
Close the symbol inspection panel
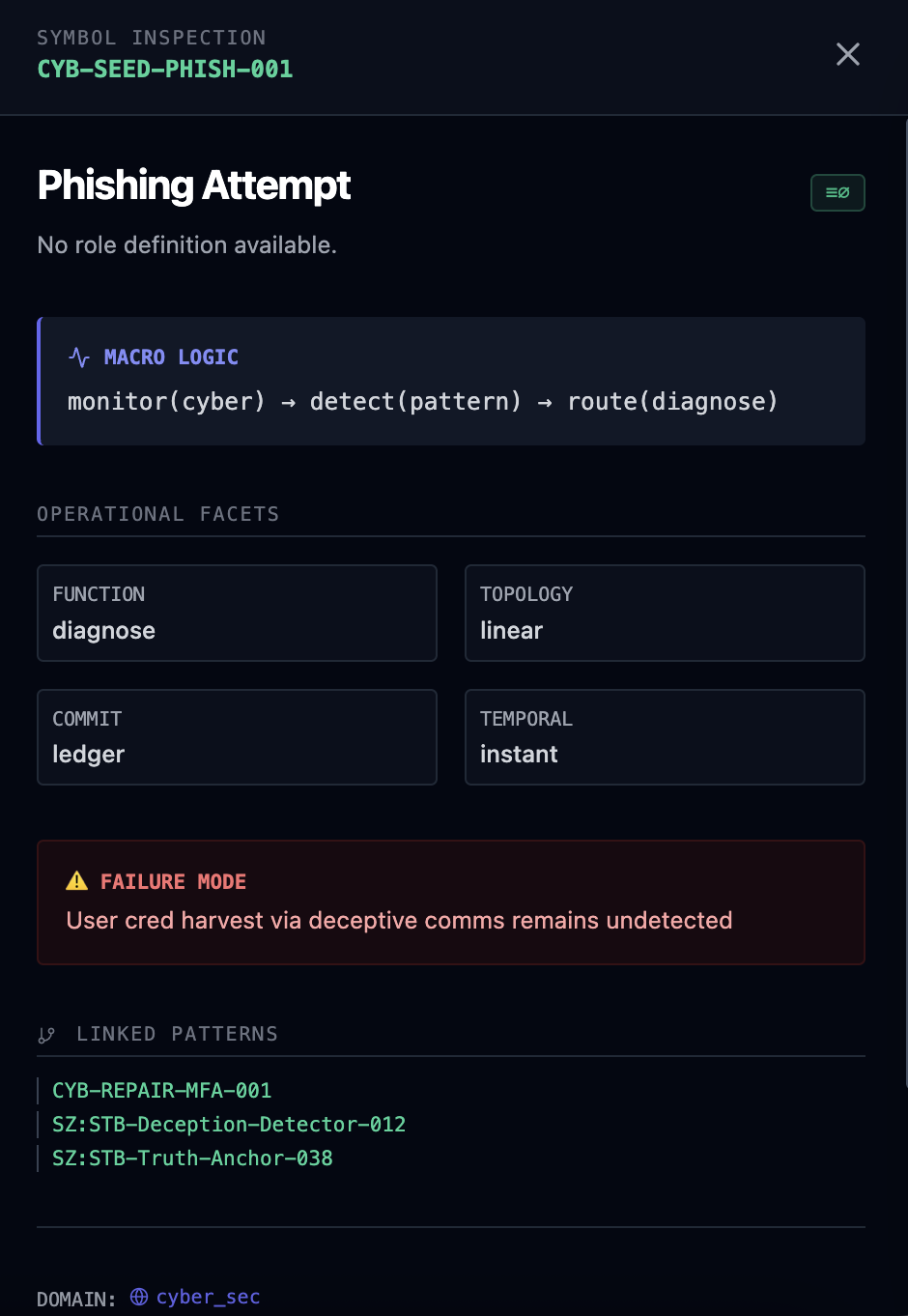click(x=847, y=54)
